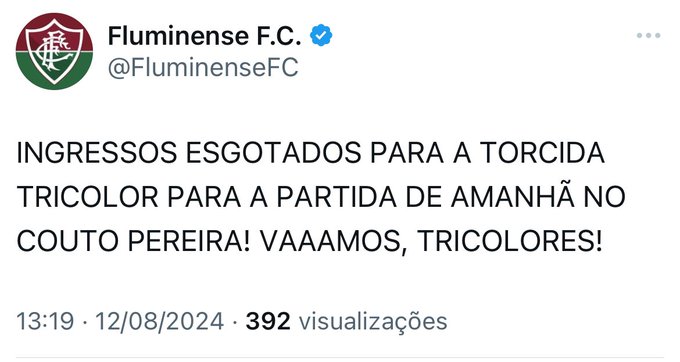Click COUTO PEREIRA! in the tweet text
This screenshot has width=680, height=362.
point(134,241)
